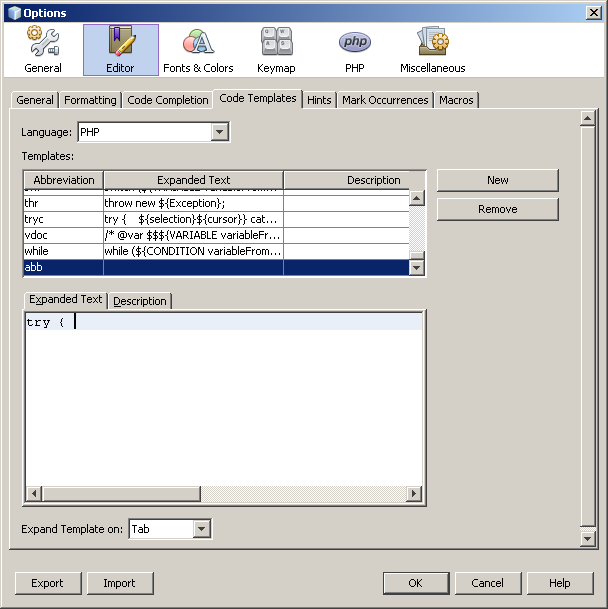Screen dimensions: 608x609
Task: Click inside the Expanded Text editor area
Action: click(224, 410)
